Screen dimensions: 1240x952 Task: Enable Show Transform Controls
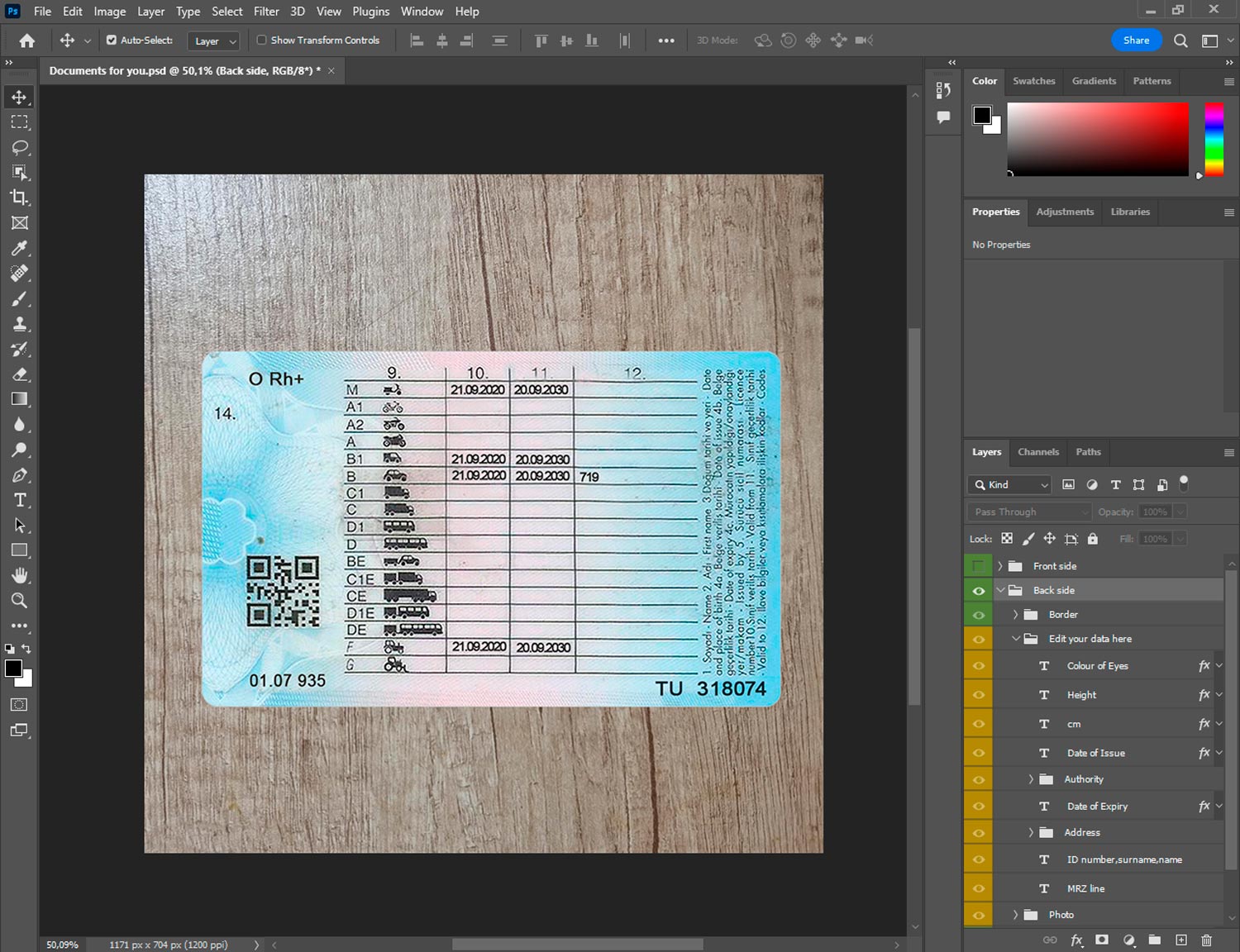(x=261, y=40)
